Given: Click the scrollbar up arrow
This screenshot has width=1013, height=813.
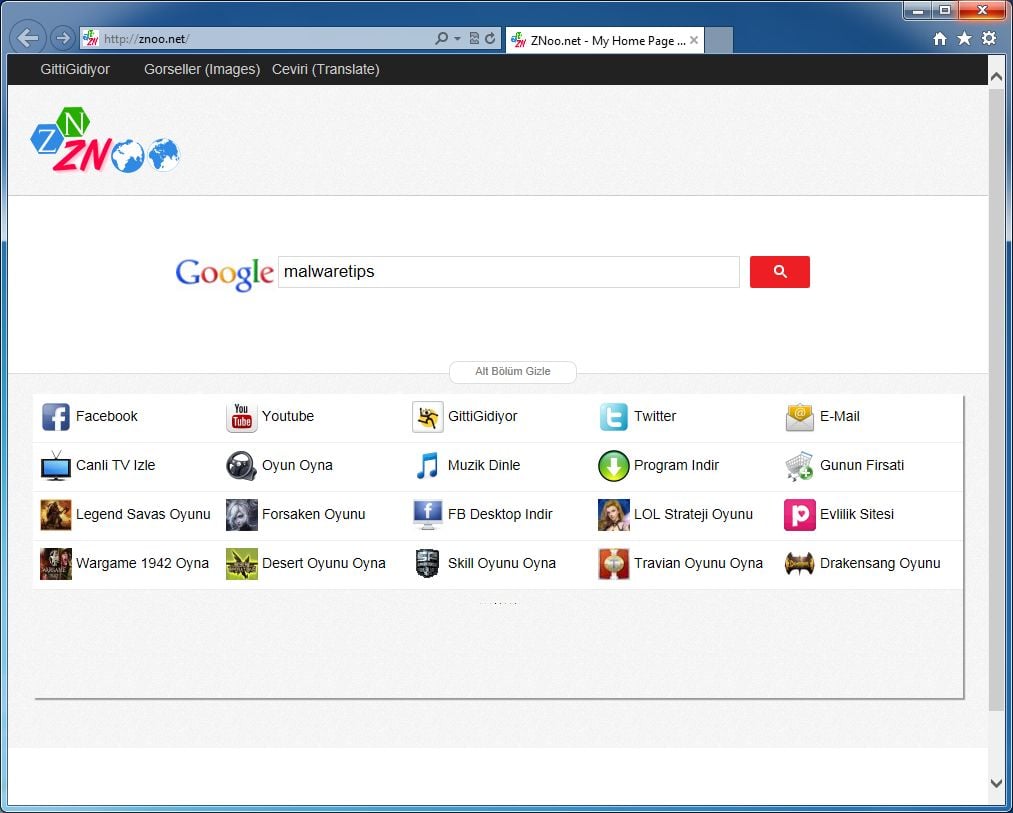Looking at the screenshot, I should (x=996, y=76).
